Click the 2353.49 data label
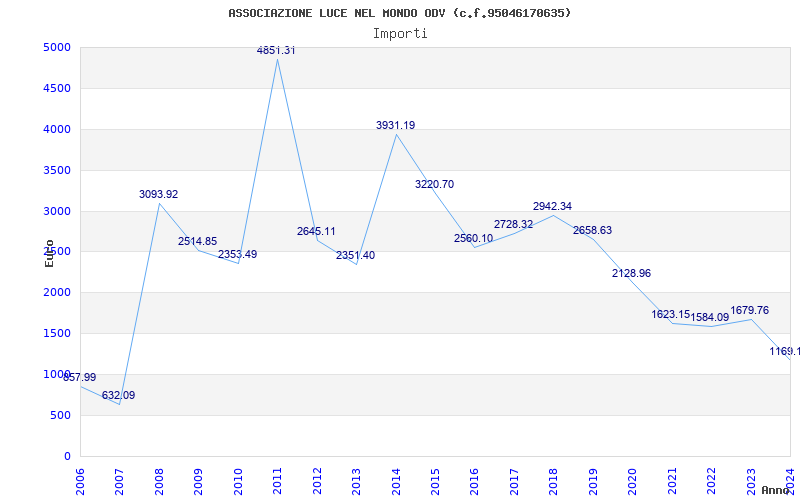Image resolution: width=800 pixels, height=500 pixels. pyautogui.click(x=238, y=255)
